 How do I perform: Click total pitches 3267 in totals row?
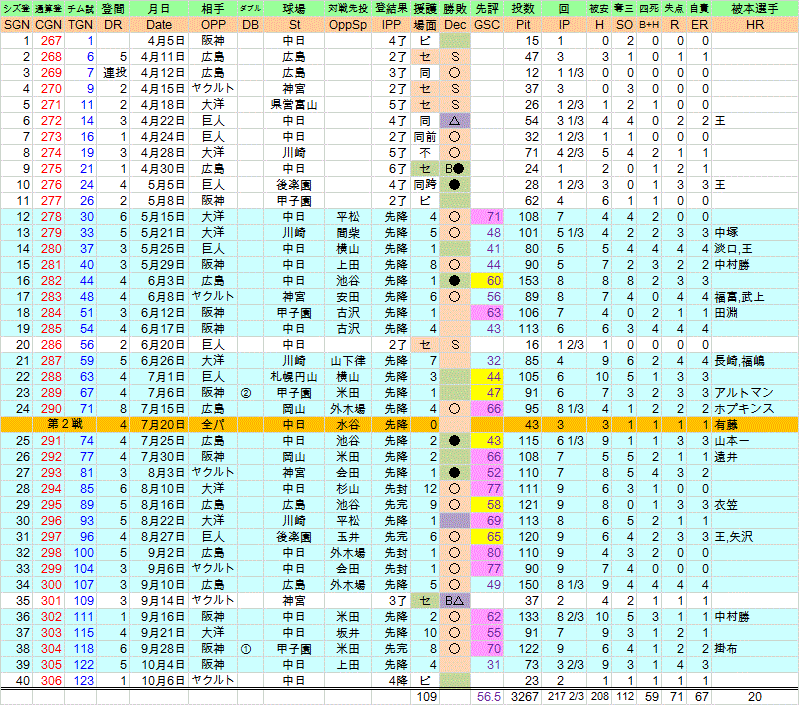[525, 697]
